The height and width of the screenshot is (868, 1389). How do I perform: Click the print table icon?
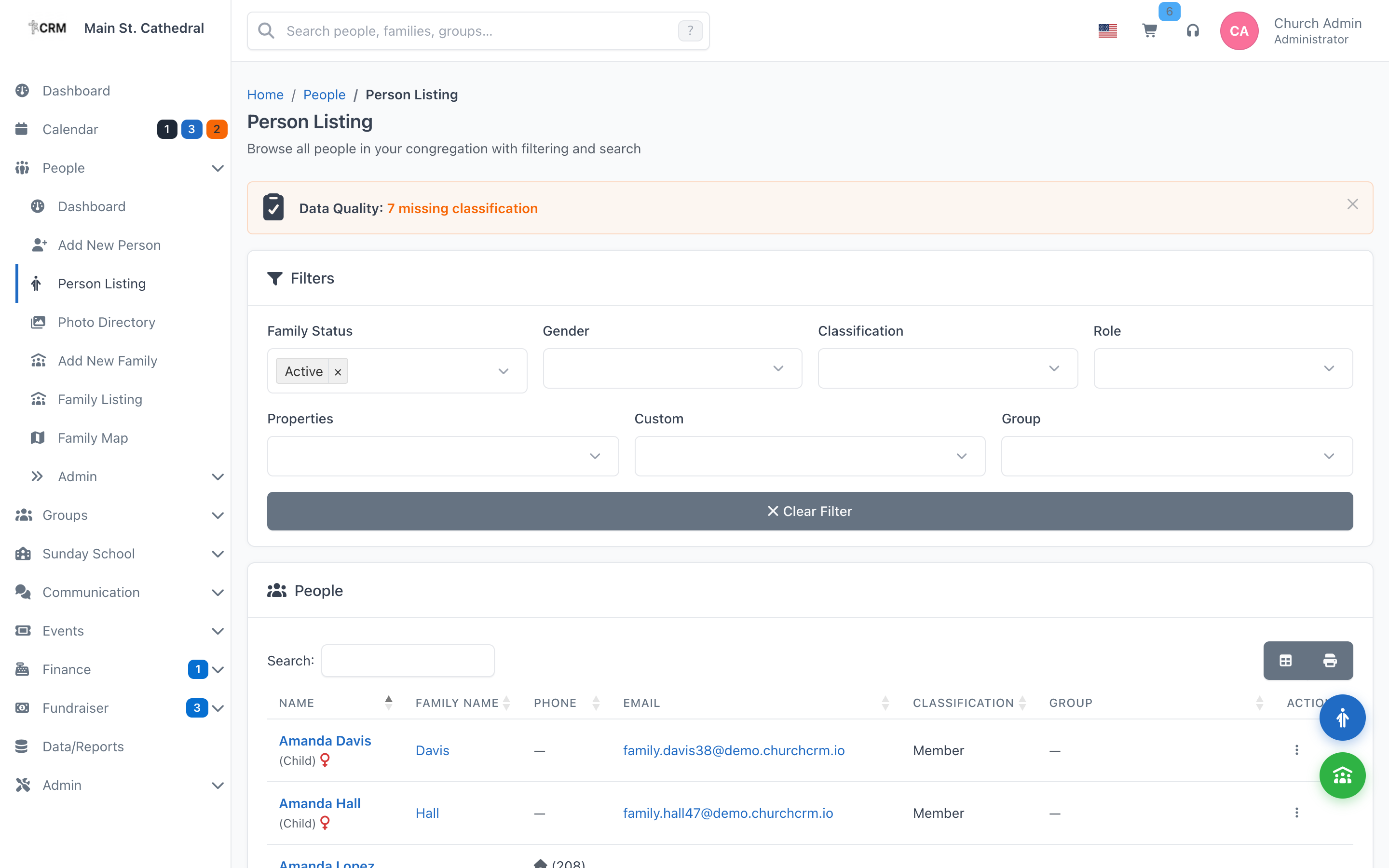pos(1330,661)
